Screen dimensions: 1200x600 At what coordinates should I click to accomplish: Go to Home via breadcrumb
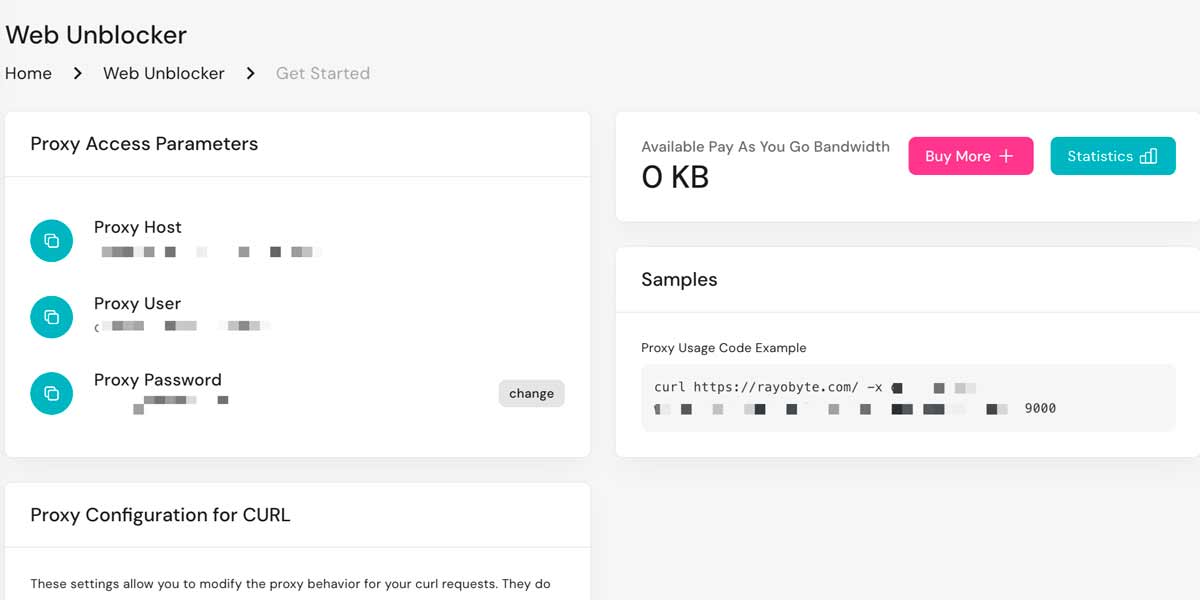coord(28,73)
